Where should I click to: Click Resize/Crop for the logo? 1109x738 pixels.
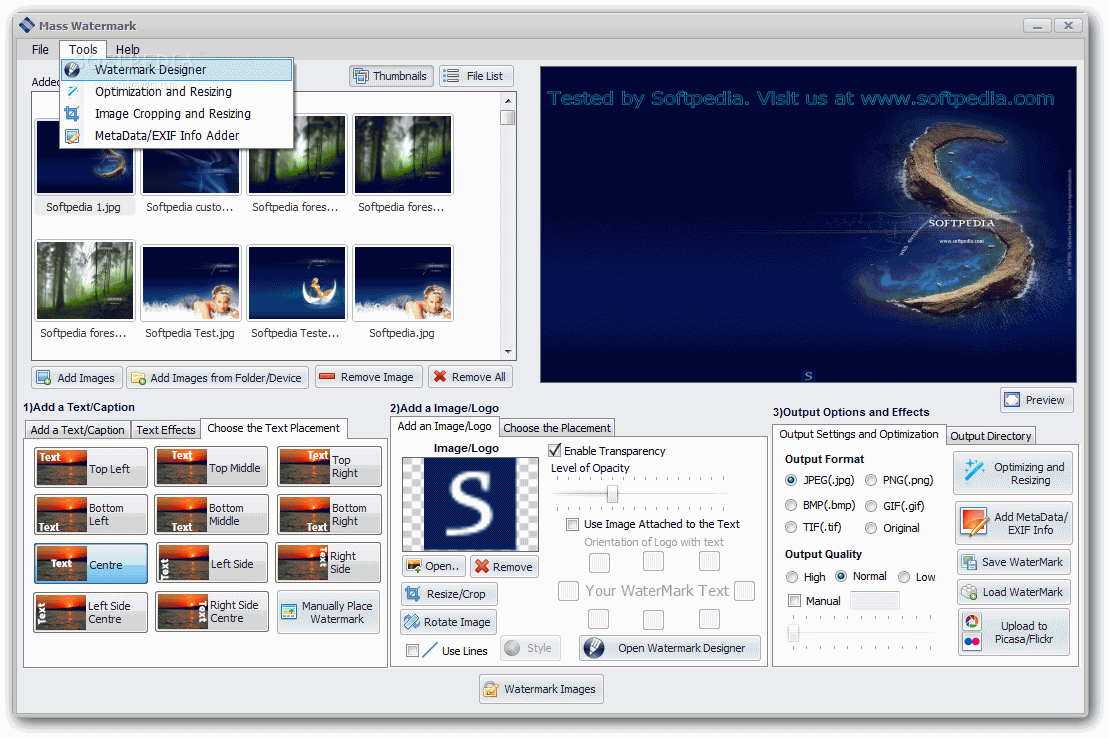(x=448, y=594)
